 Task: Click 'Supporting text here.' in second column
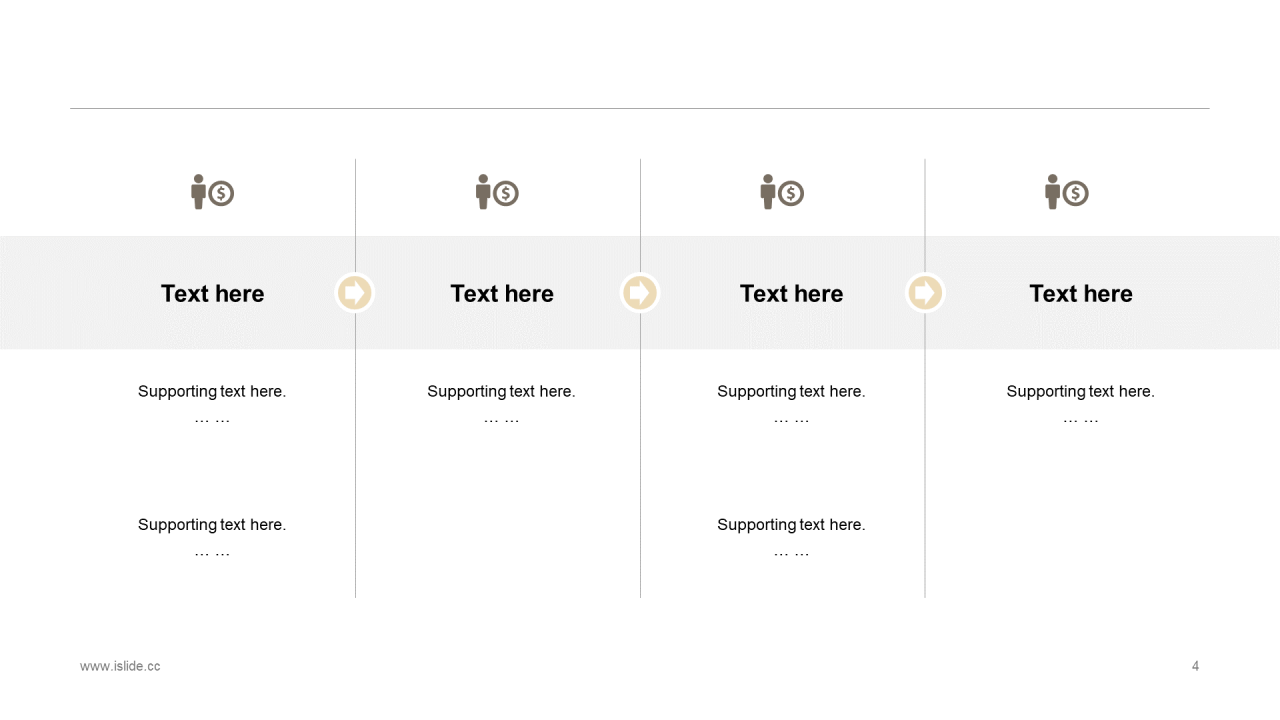[x=501, y=391]
